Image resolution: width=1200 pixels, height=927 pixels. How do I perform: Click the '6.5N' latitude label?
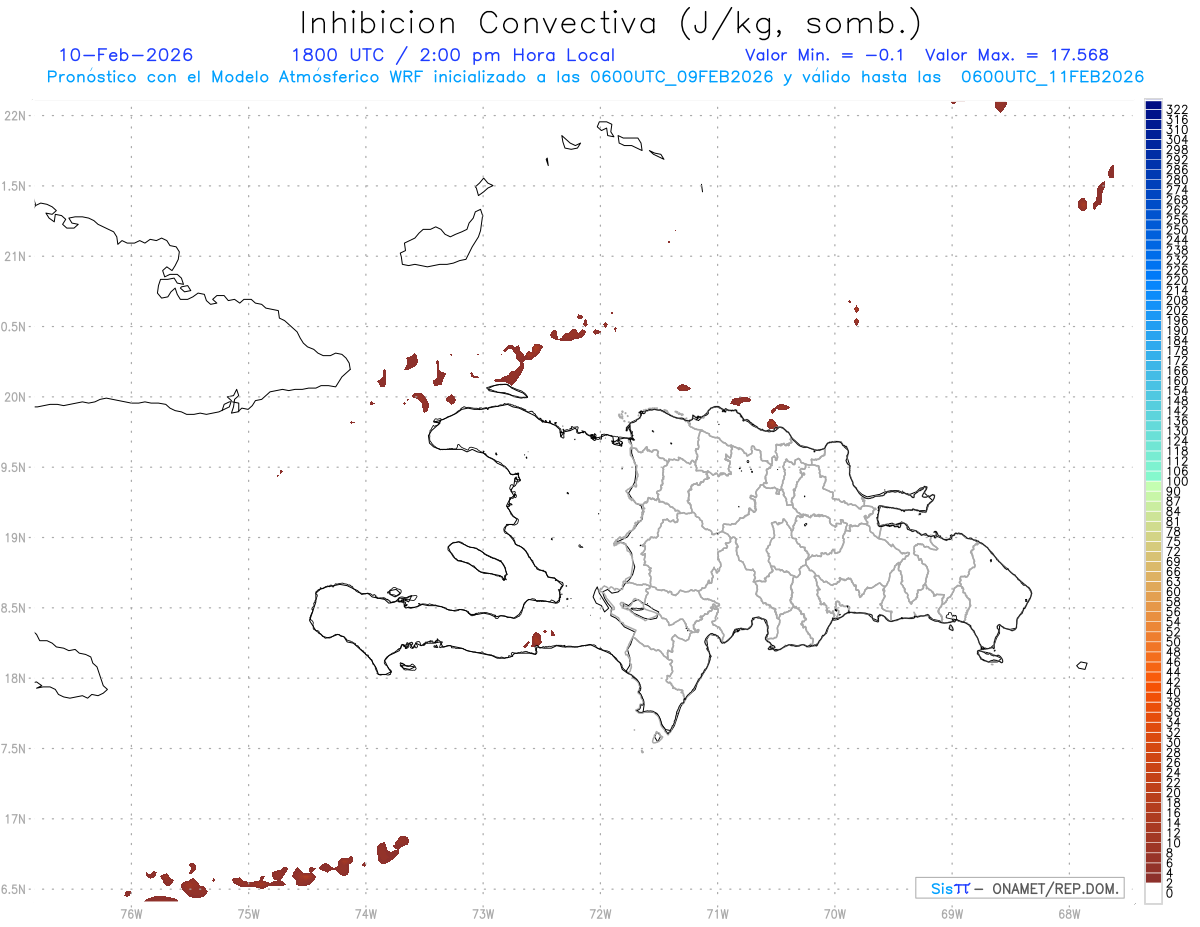point(15,889)
